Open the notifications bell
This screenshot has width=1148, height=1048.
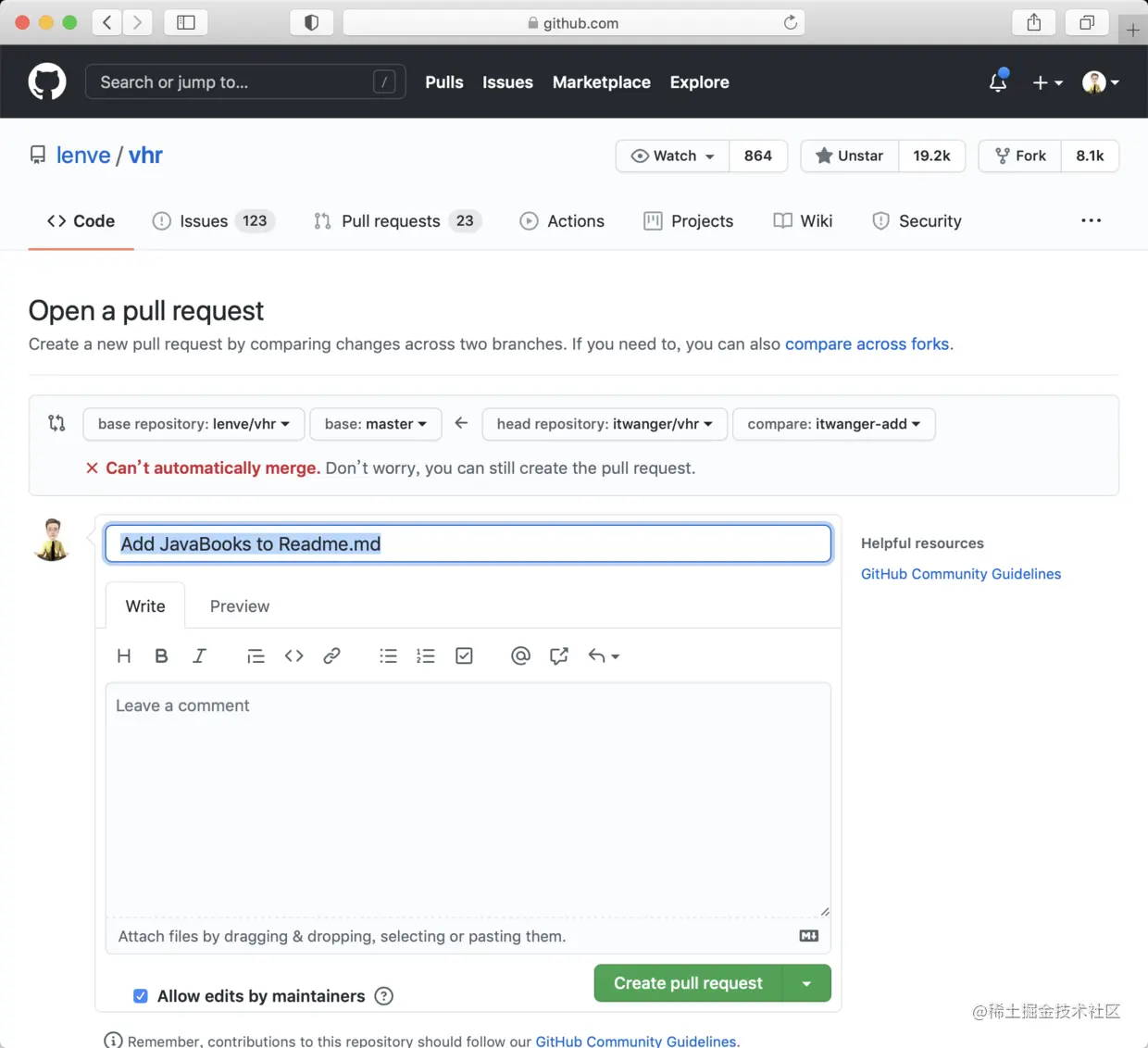coord(998,81)
